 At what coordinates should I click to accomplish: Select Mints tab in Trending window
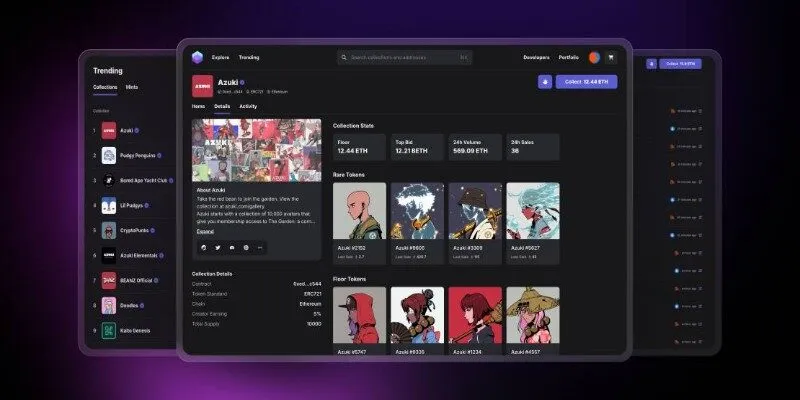(132, 87)
